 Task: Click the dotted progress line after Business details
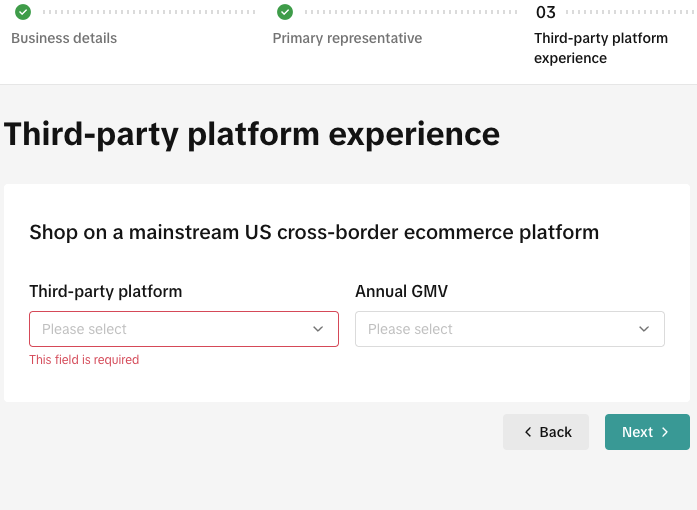[x=150, y=12]
